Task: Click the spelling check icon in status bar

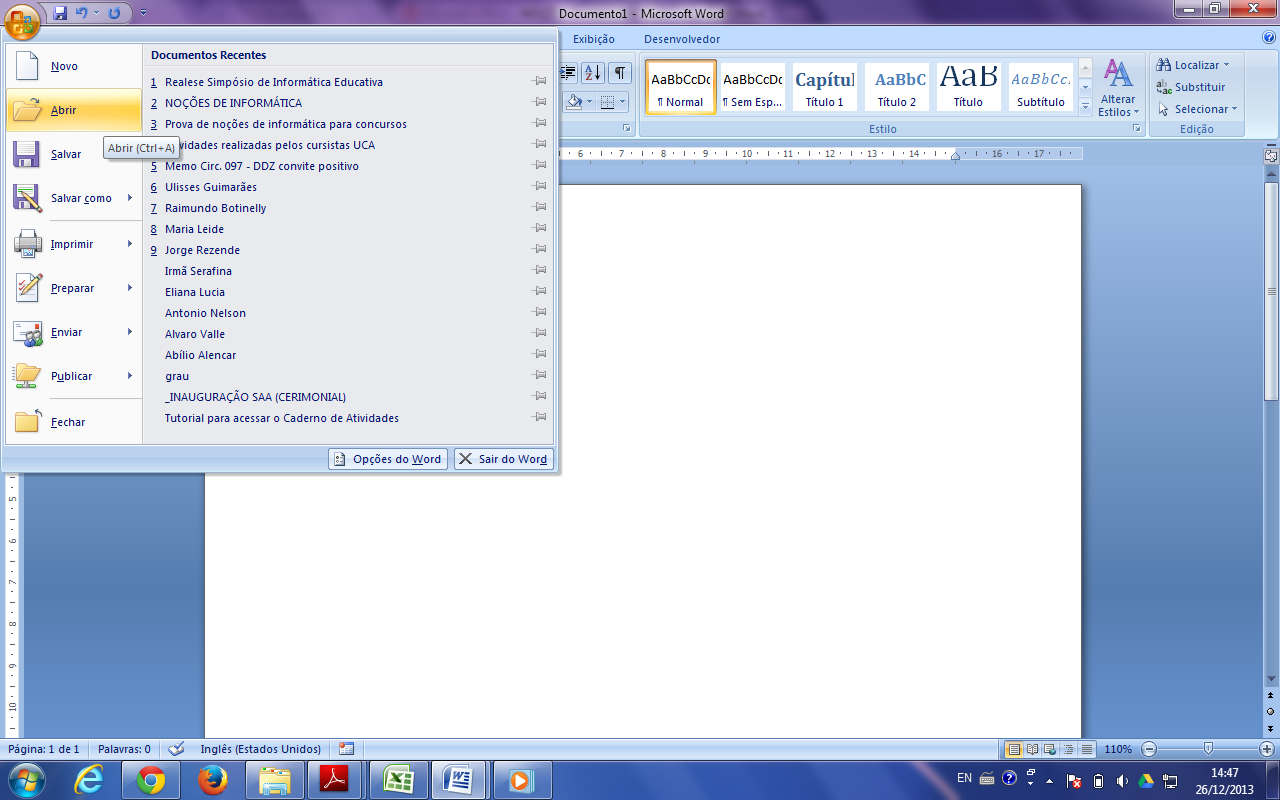Action: pos(176,748)
